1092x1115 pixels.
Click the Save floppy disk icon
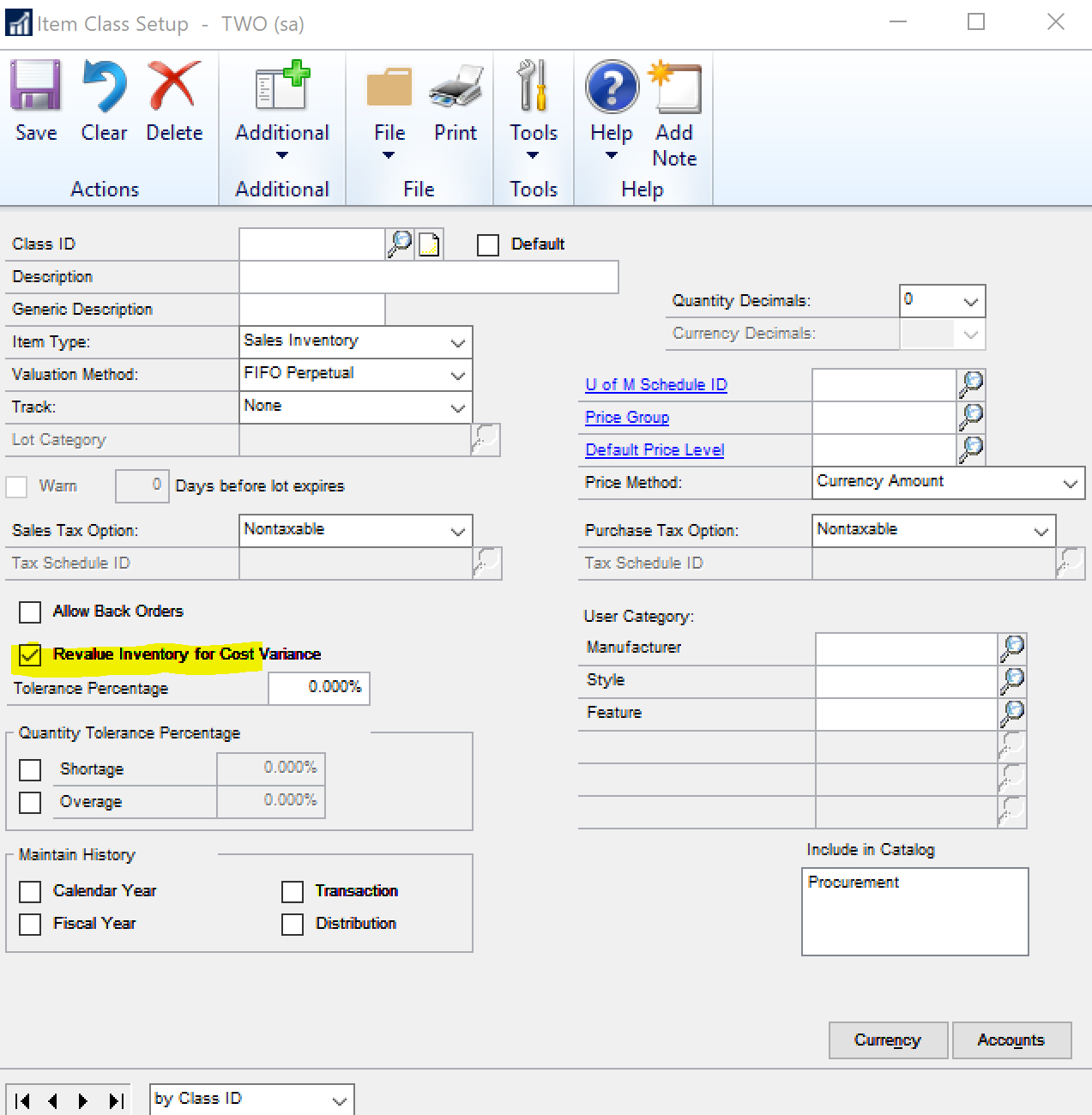35,86
